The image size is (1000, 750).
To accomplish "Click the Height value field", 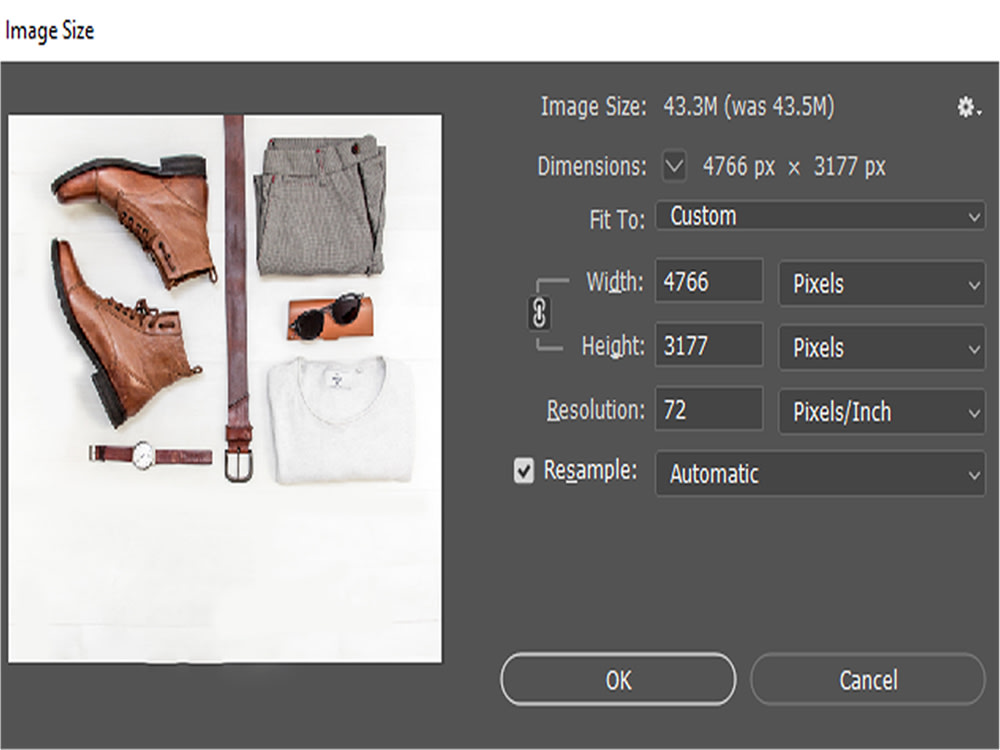I will [709, 345].
